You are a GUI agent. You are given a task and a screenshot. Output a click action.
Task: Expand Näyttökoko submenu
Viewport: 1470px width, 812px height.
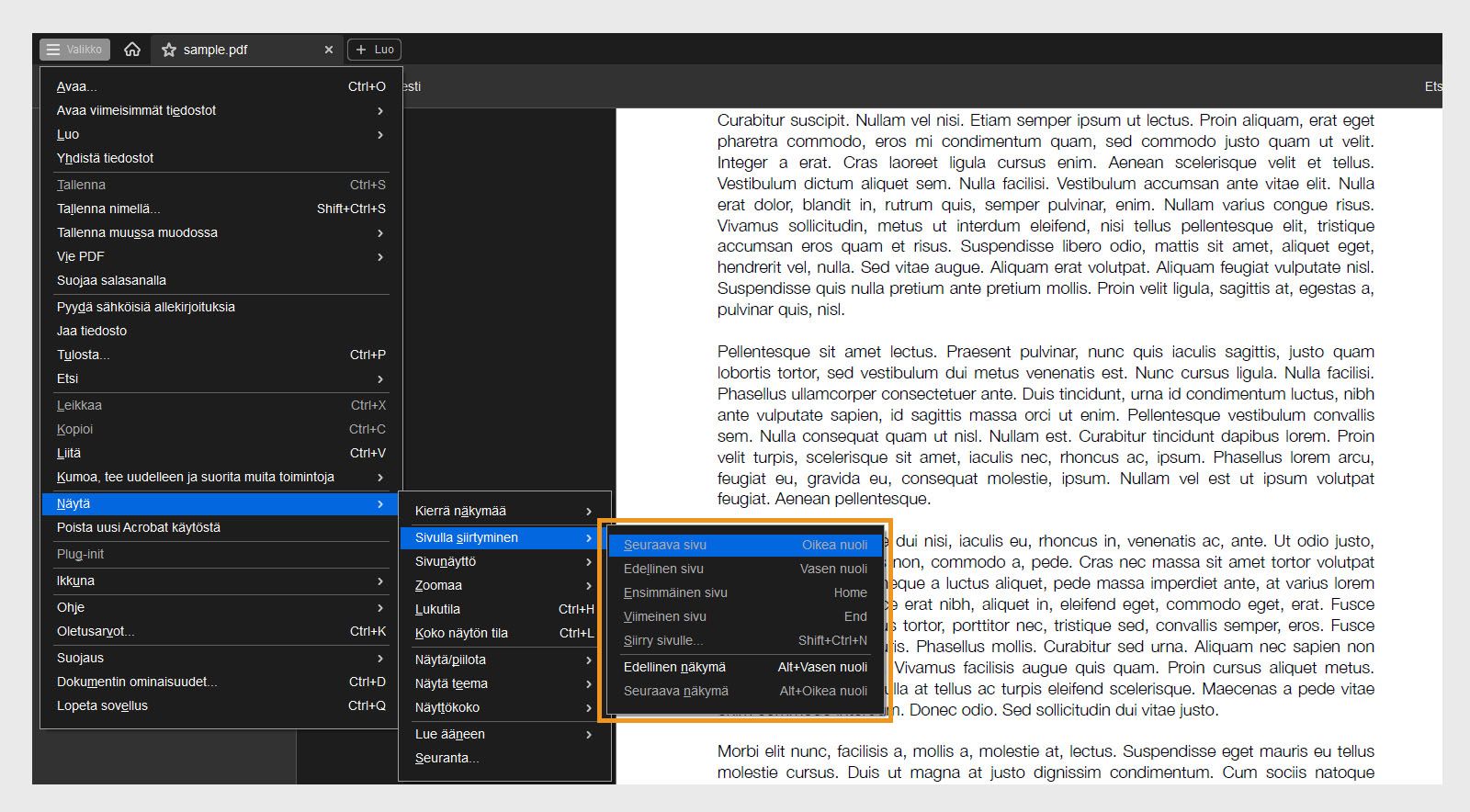(504, 707)
